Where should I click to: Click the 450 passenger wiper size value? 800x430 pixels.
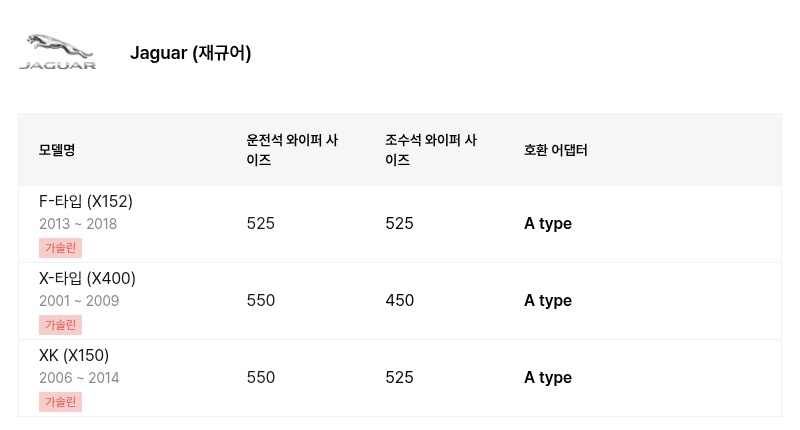click(399, 300)
